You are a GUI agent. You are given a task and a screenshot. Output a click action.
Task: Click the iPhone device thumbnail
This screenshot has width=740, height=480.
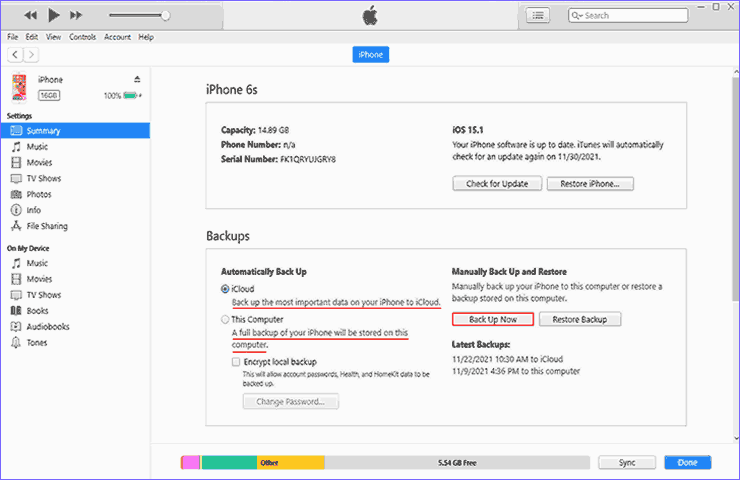[x=19, y=87]
